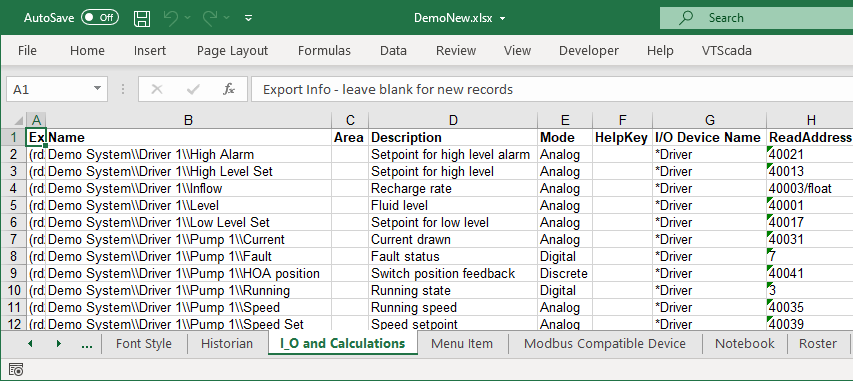The height and width of the screenshot is (381, 853).
Task: Open the VTScada ribbon tab
Action: point(726,51)
